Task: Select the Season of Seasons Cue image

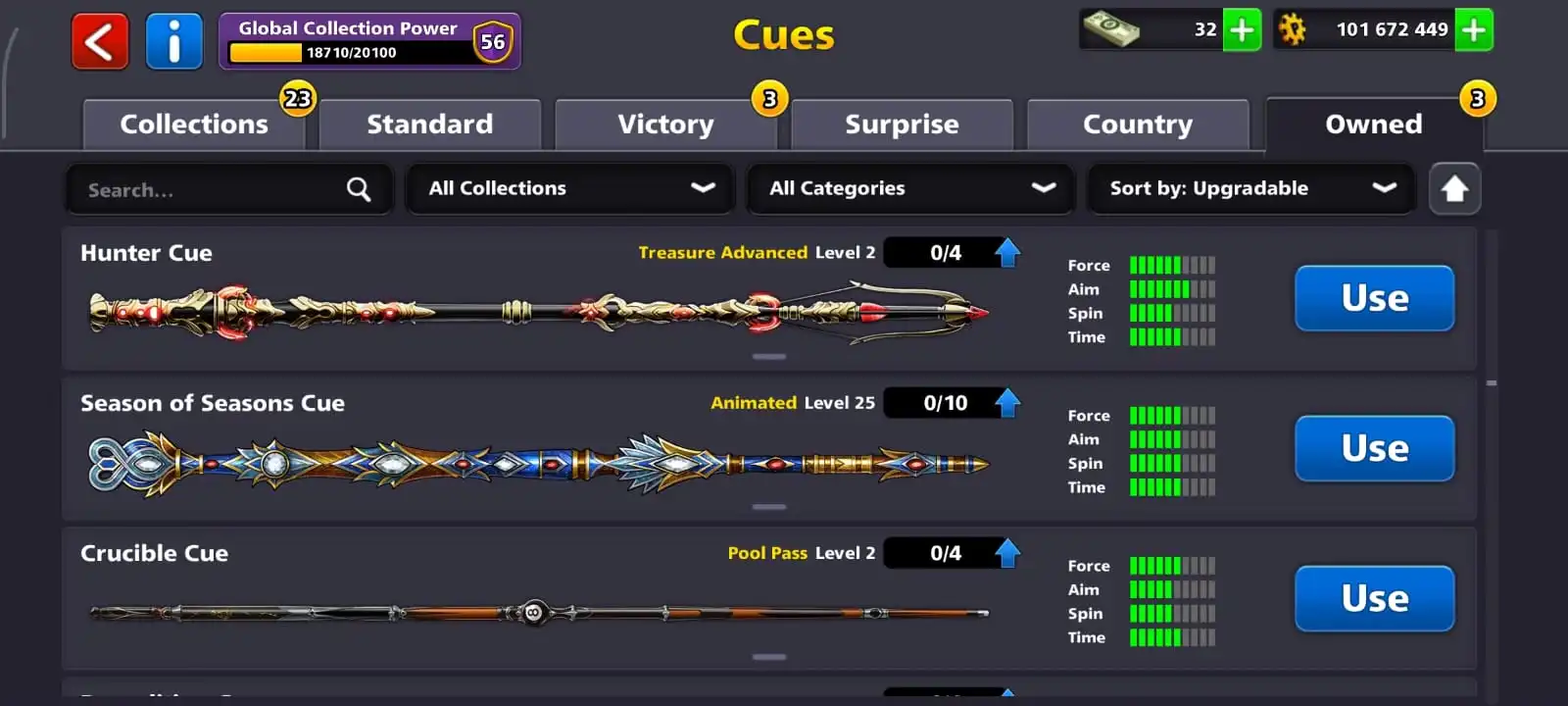Action: [x=539, y=463]
